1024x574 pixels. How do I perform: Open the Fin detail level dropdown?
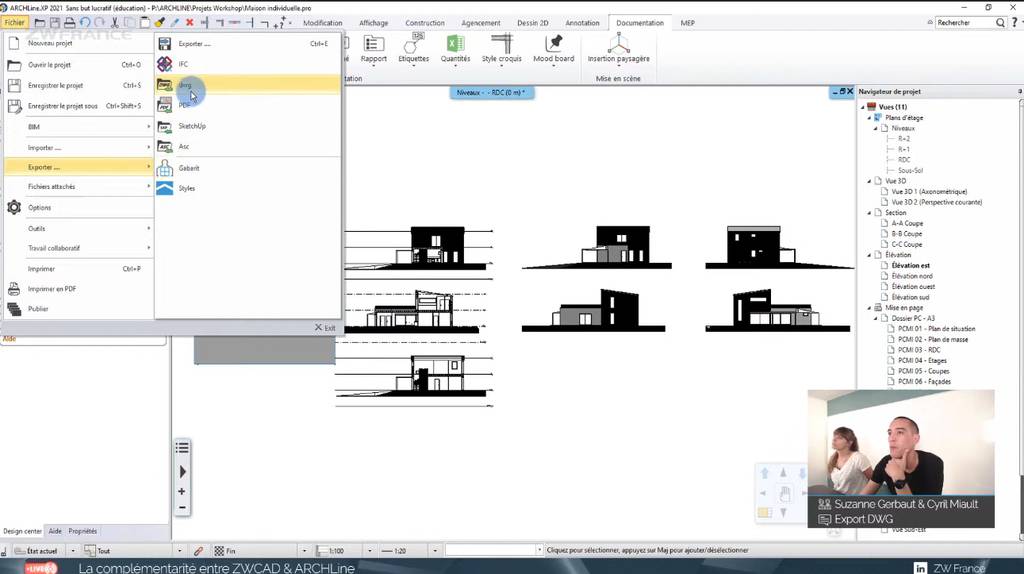(304, 551)
